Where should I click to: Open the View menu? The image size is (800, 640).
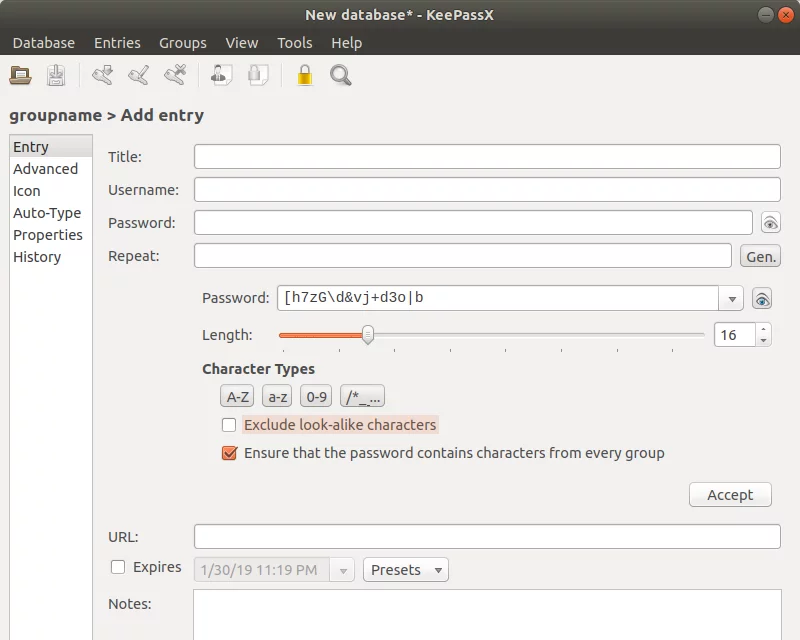point(242,43)
